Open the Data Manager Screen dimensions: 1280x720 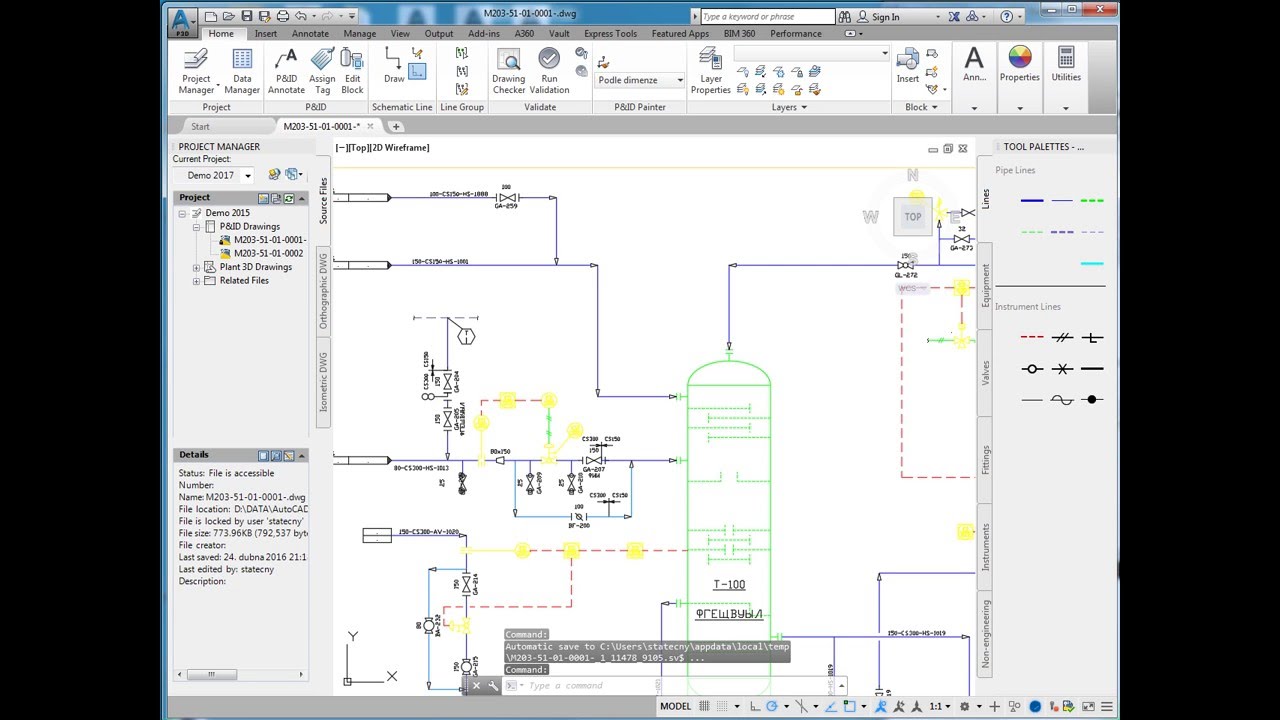[242, 71]
